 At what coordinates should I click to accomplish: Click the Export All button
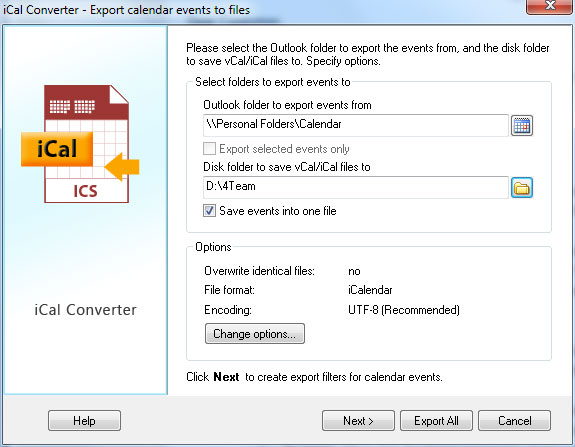pyautogui.click(x=436, y=421)
